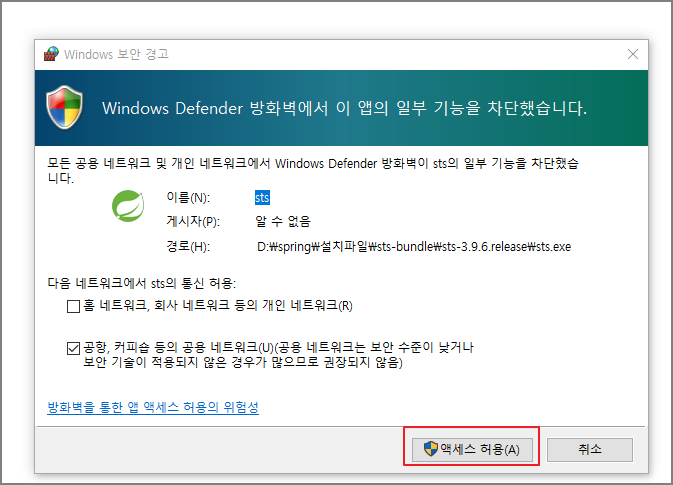Click the 알 수 없음 publisher value
This screenshot has width=673, height=485.
point(282,221)
